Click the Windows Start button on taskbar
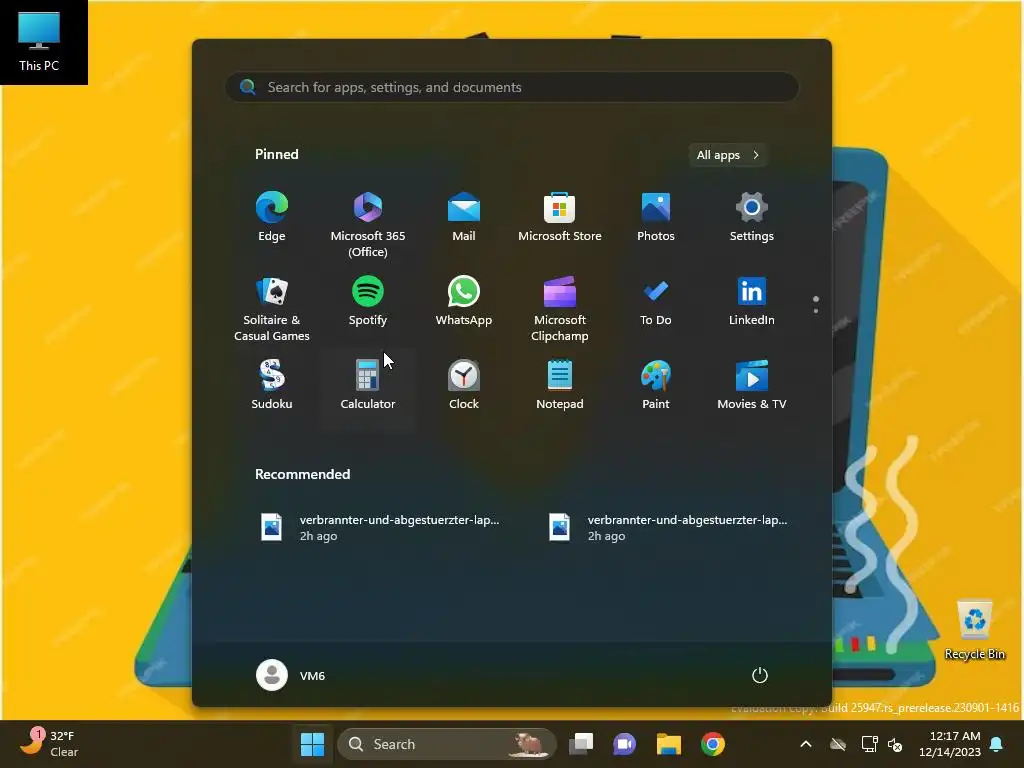The height and width of the screenshot is (768, 1024). (312, 744)
